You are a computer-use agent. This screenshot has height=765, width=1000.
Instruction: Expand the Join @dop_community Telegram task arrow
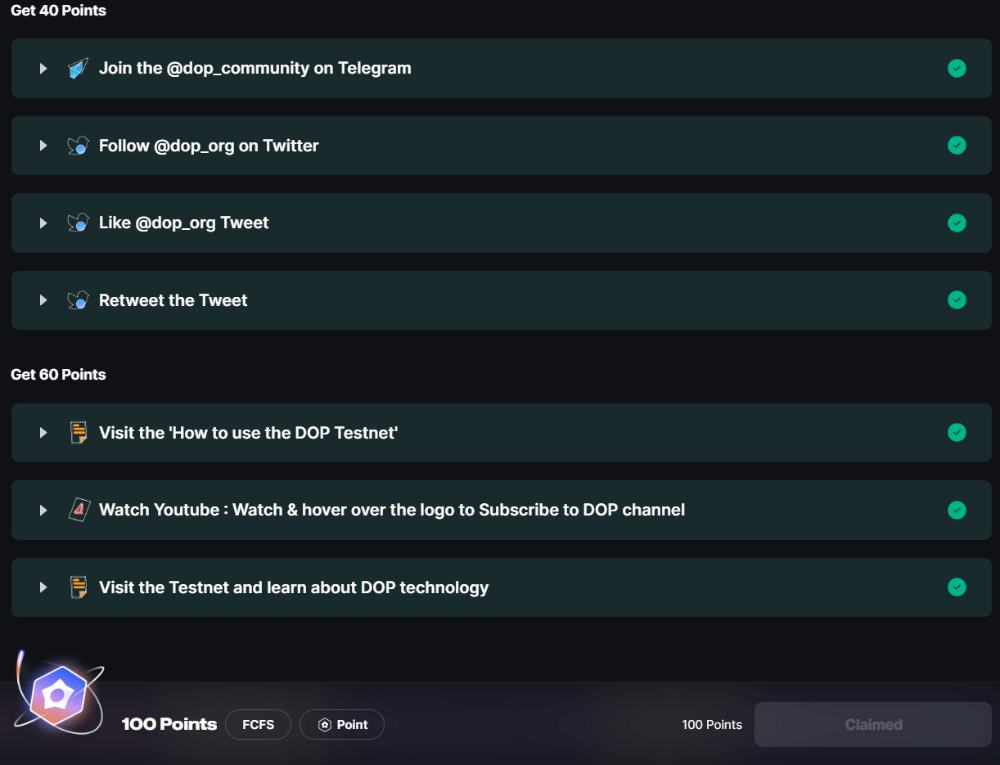(x=43, y=69)
